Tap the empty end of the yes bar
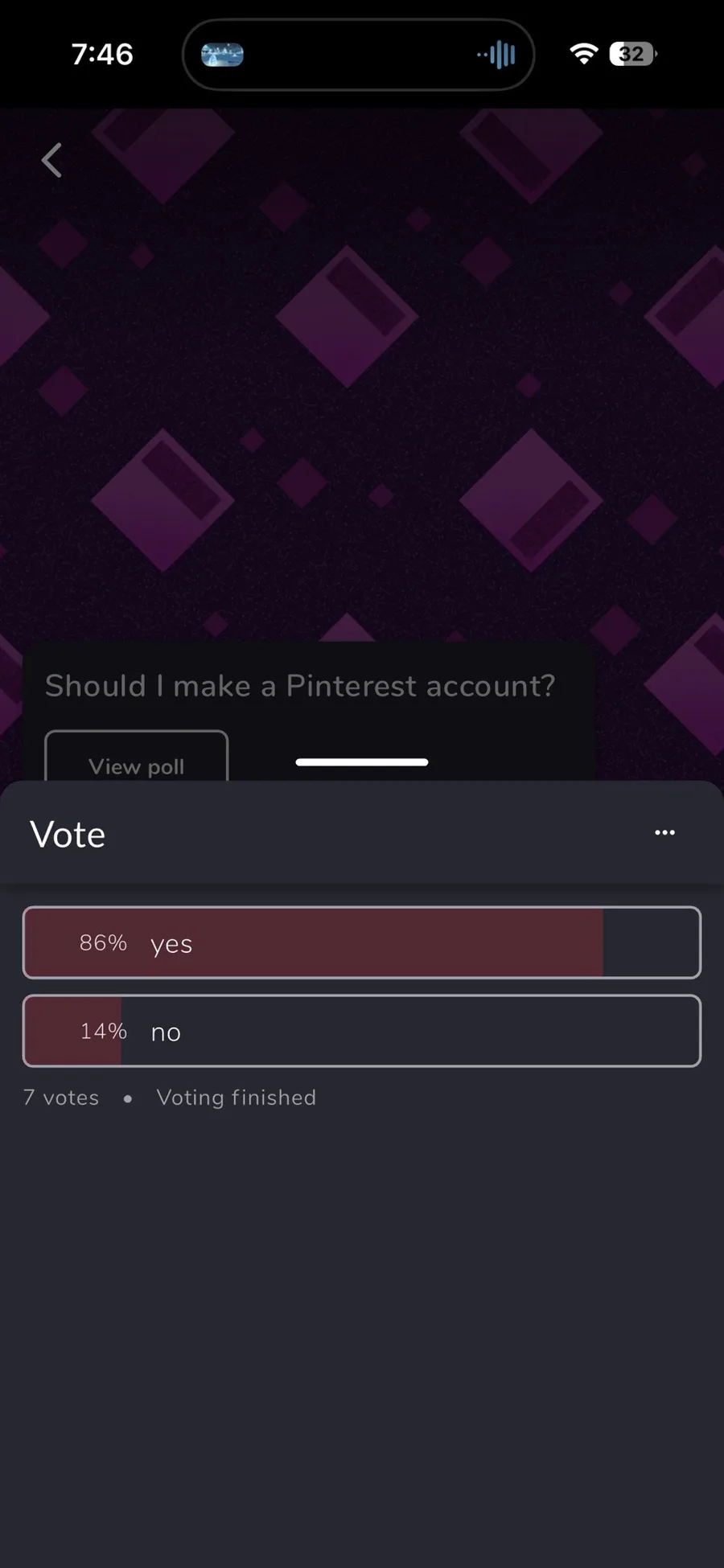Viewport: 724px width, 1568px height. click(650, 942)
